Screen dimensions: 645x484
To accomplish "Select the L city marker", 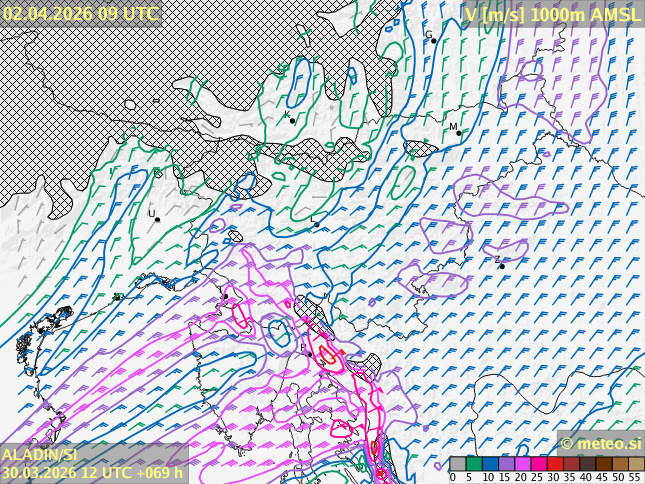I will coord(316,224).
